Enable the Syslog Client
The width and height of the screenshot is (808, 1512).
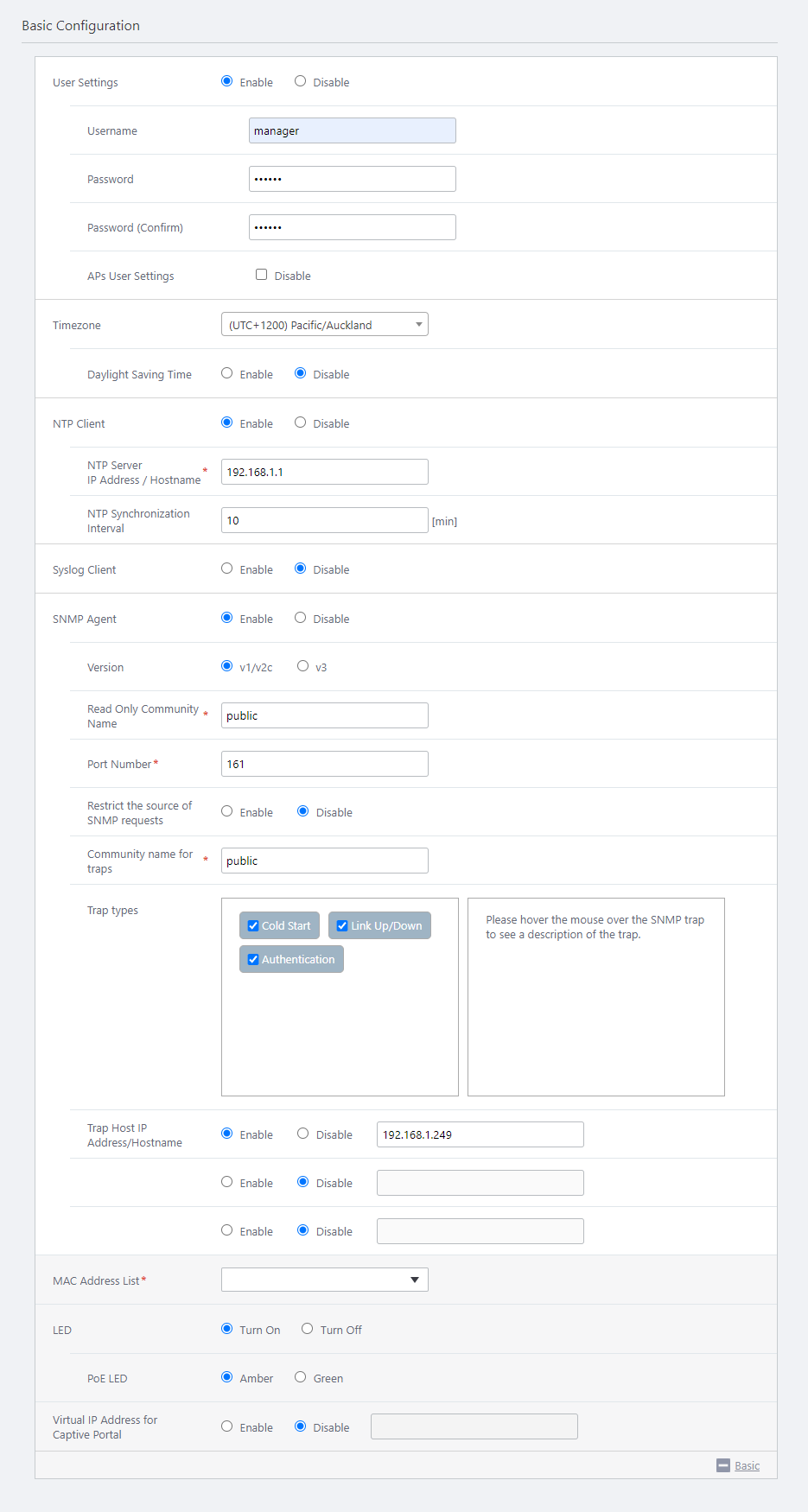point(226,569)
